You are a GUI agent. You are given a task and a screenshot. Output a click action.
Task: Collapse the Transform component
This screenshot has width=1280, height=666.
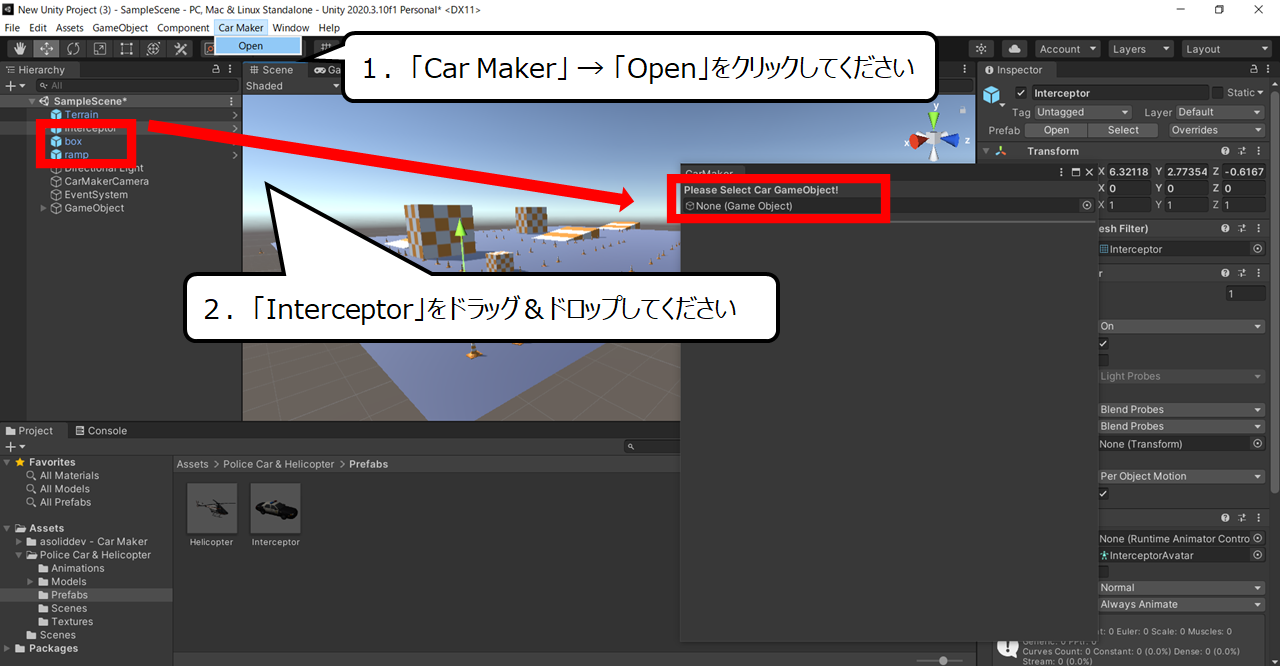point(987,151)
